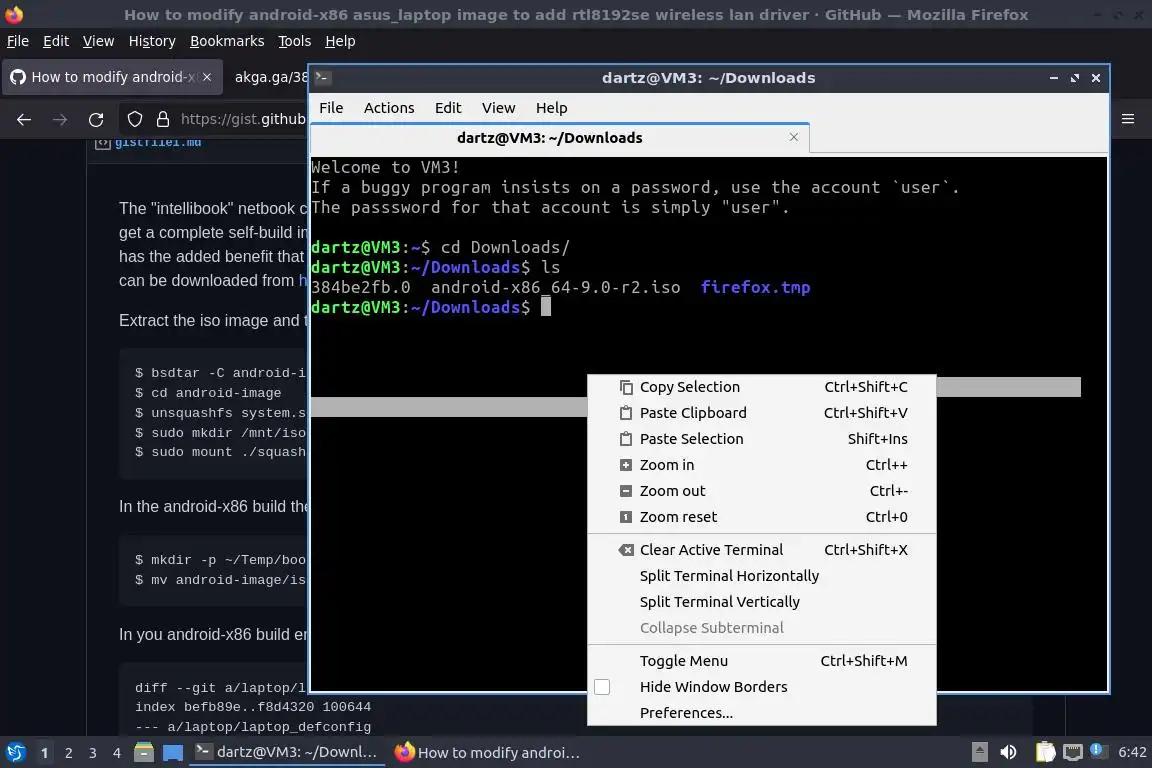Switch to workspace 2
Screen dimensions: 1152x768
tap(69, 753)
